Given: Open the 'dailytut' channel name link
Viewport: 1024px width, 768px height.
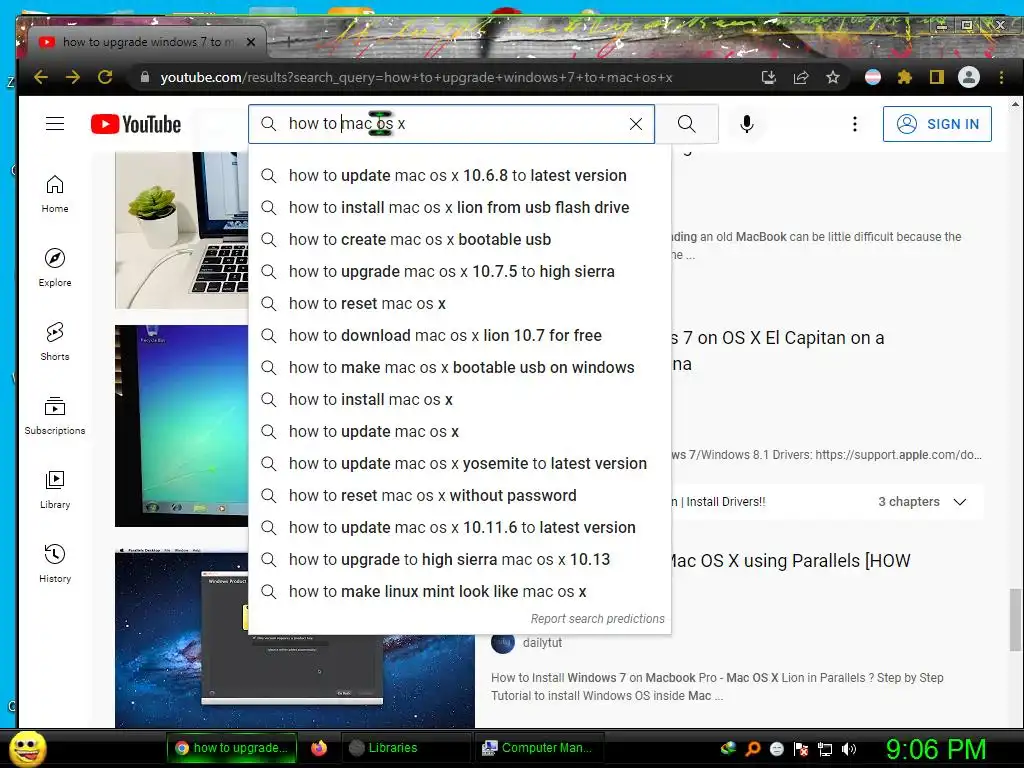Looking at the screenshot, I should pos(542,643).
